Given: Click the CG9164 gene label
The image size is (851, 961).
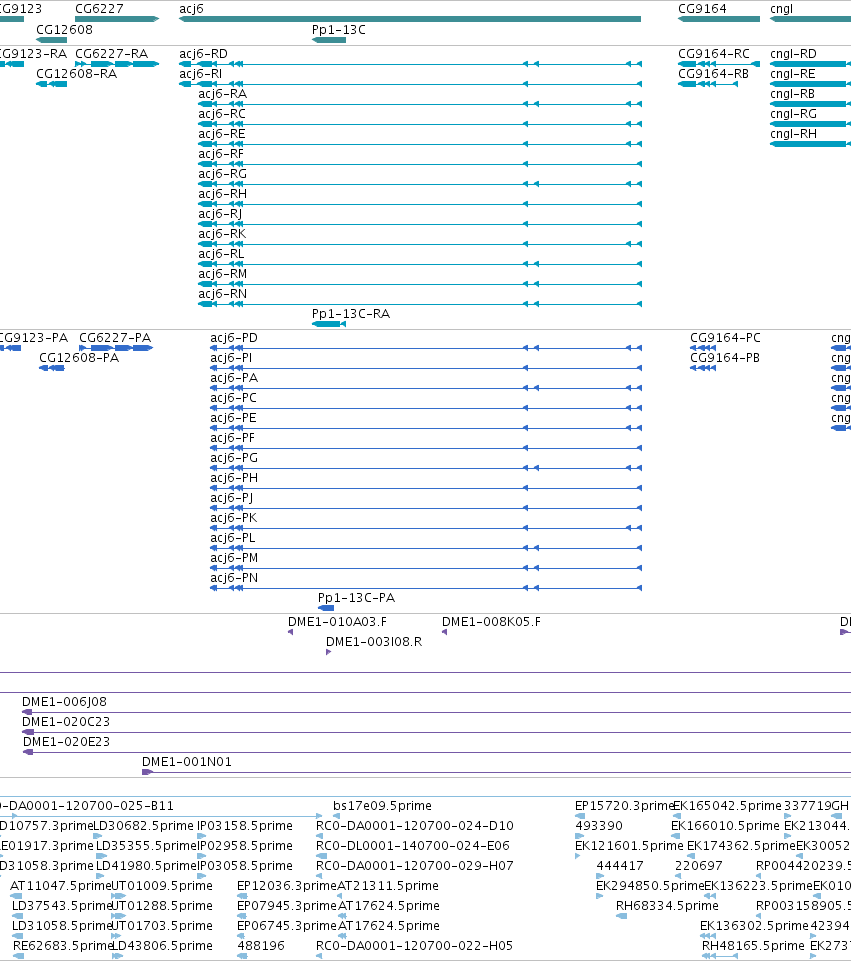Looking at the screenshot, I should tap(702, 9).
